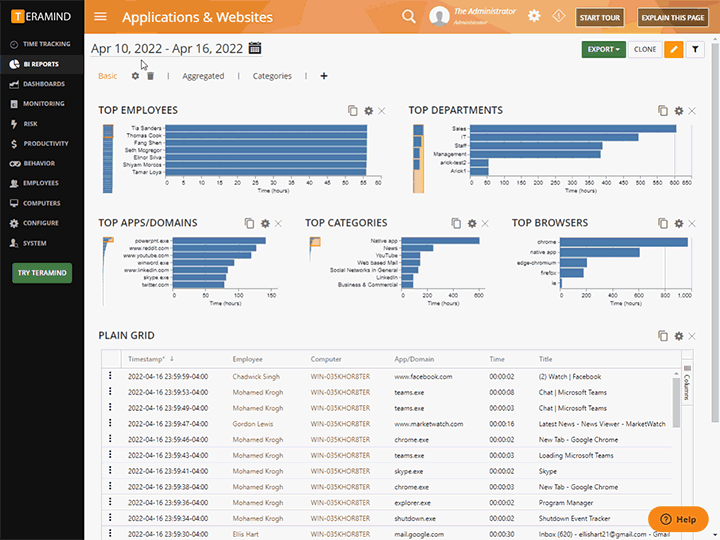Screen dimensions: 720x540
Task: Click the orange pencil edit icon
Action: click(x=674, y=49)
